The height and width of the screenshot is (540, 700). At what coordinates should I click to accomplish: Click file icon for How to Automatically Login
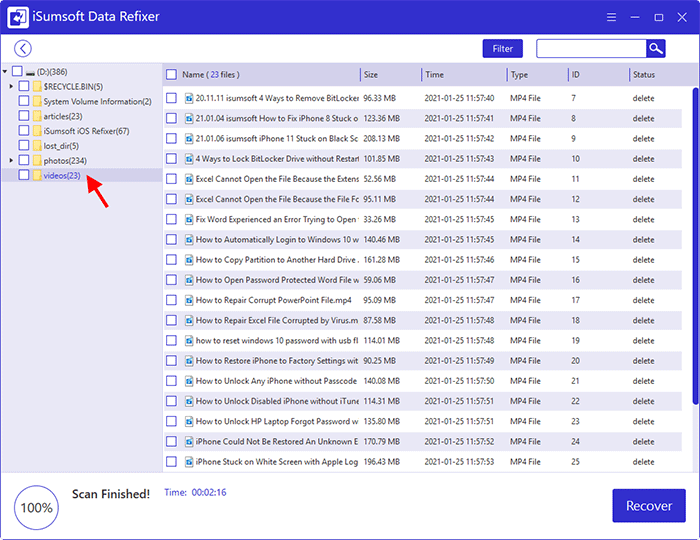tap(189, 239)
